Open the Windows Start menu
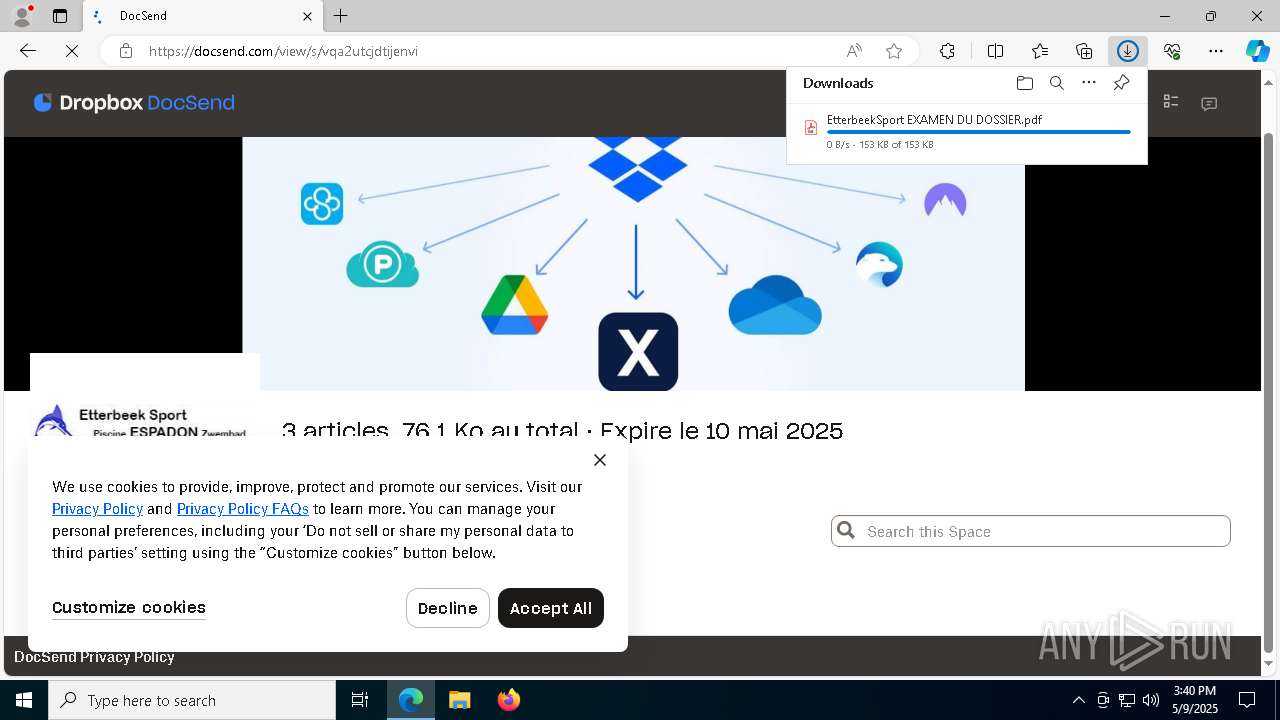Image resolution: width=1280 pixels, height=720 pixels. (24, 700)
